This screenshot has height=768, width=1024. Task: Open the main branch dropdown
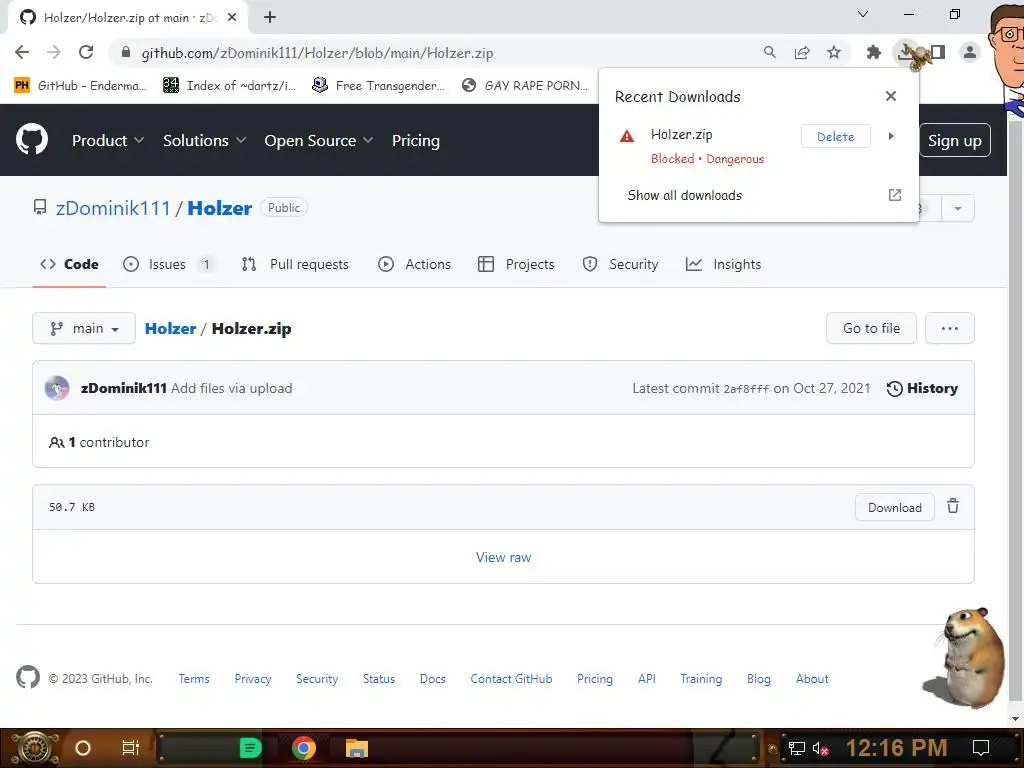pyautogui.click(x=84, y=328)
